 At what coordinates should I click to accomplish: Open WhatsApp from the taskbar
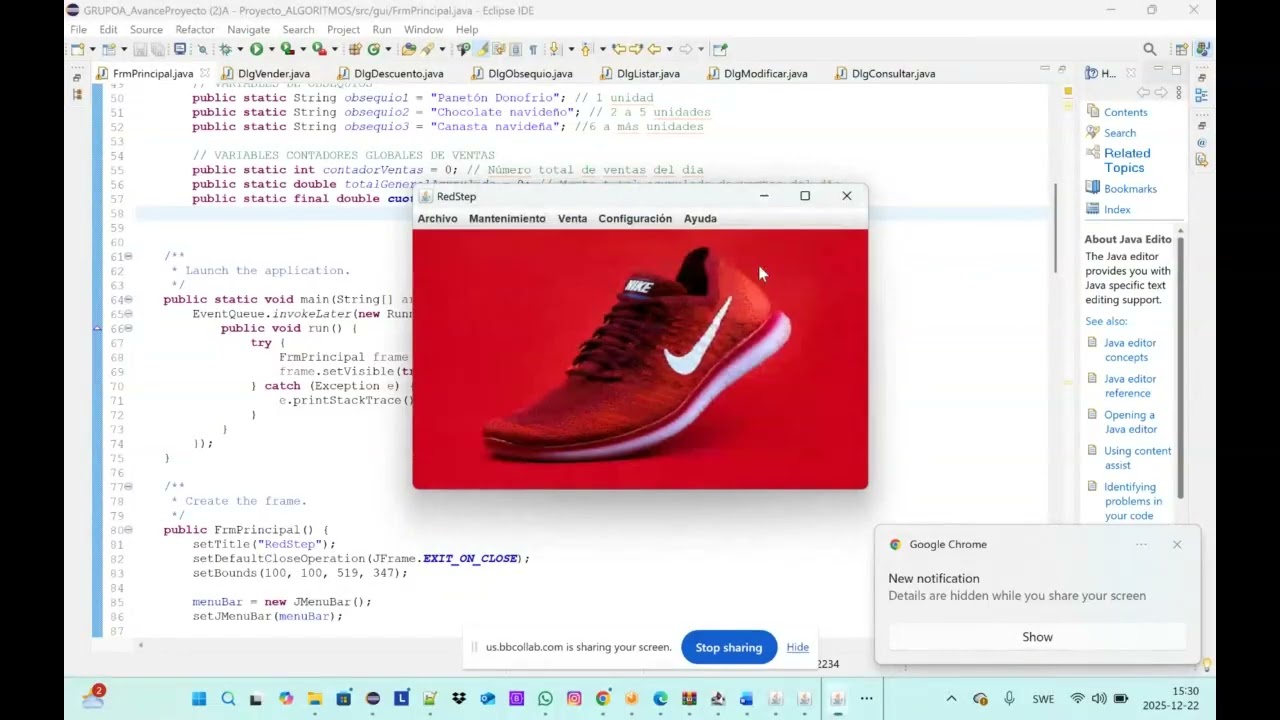click(x=545, y=699)
